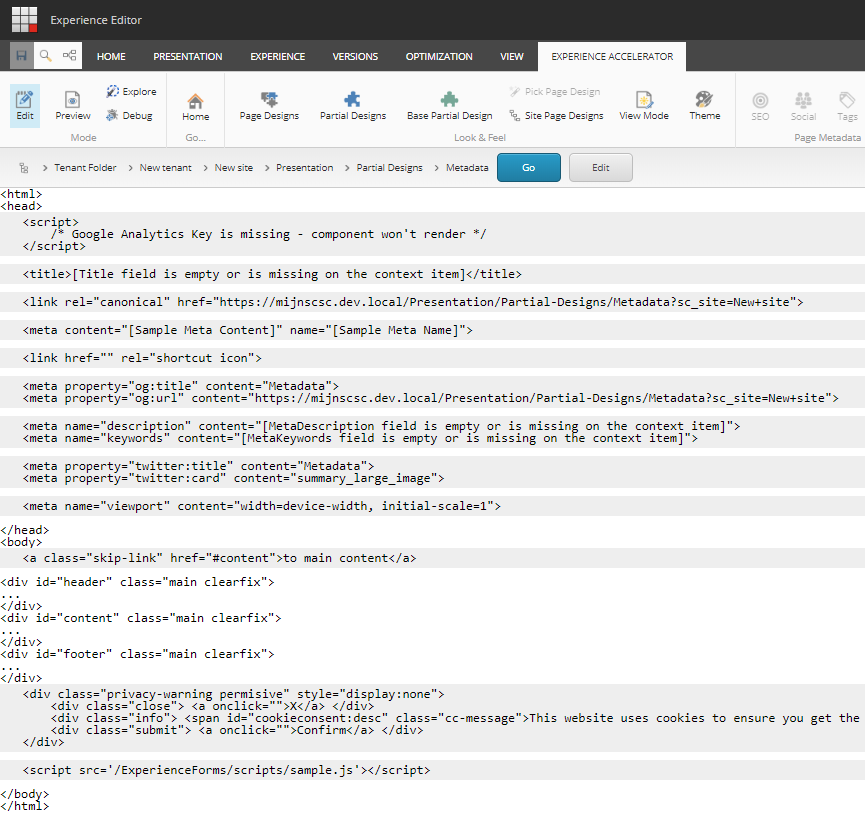Select Presentation in breadcrumb

click(x=305, y=168)
